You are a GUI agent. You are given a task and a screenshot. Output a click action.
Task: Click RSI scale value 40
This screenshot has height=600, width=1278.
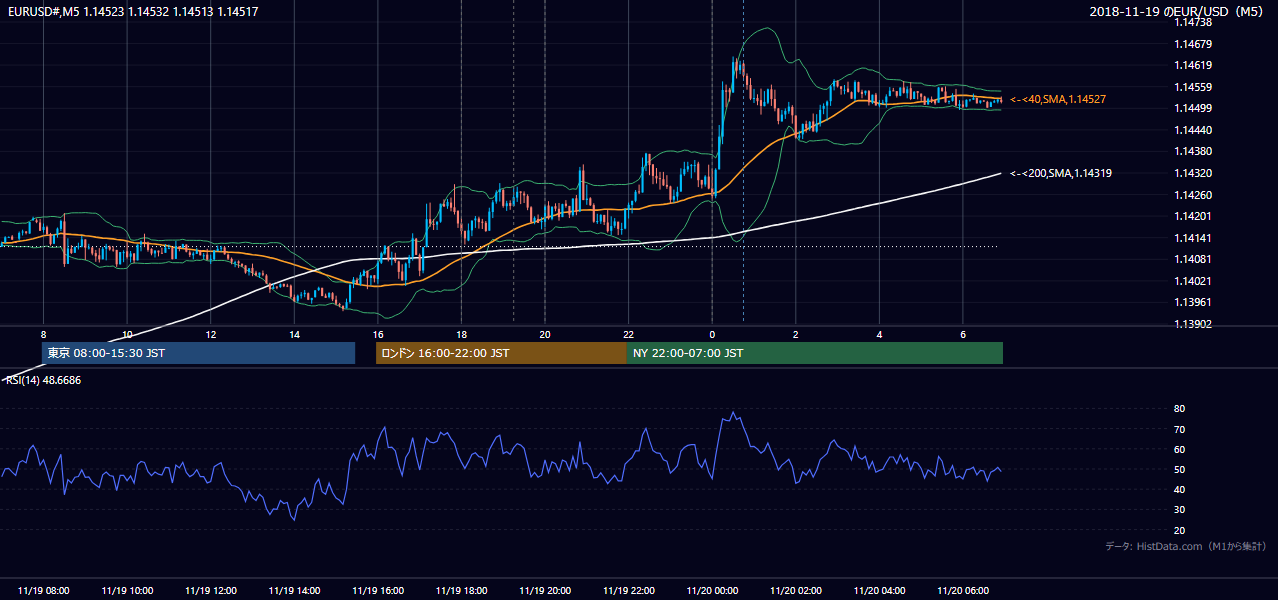click(1179, 489)
